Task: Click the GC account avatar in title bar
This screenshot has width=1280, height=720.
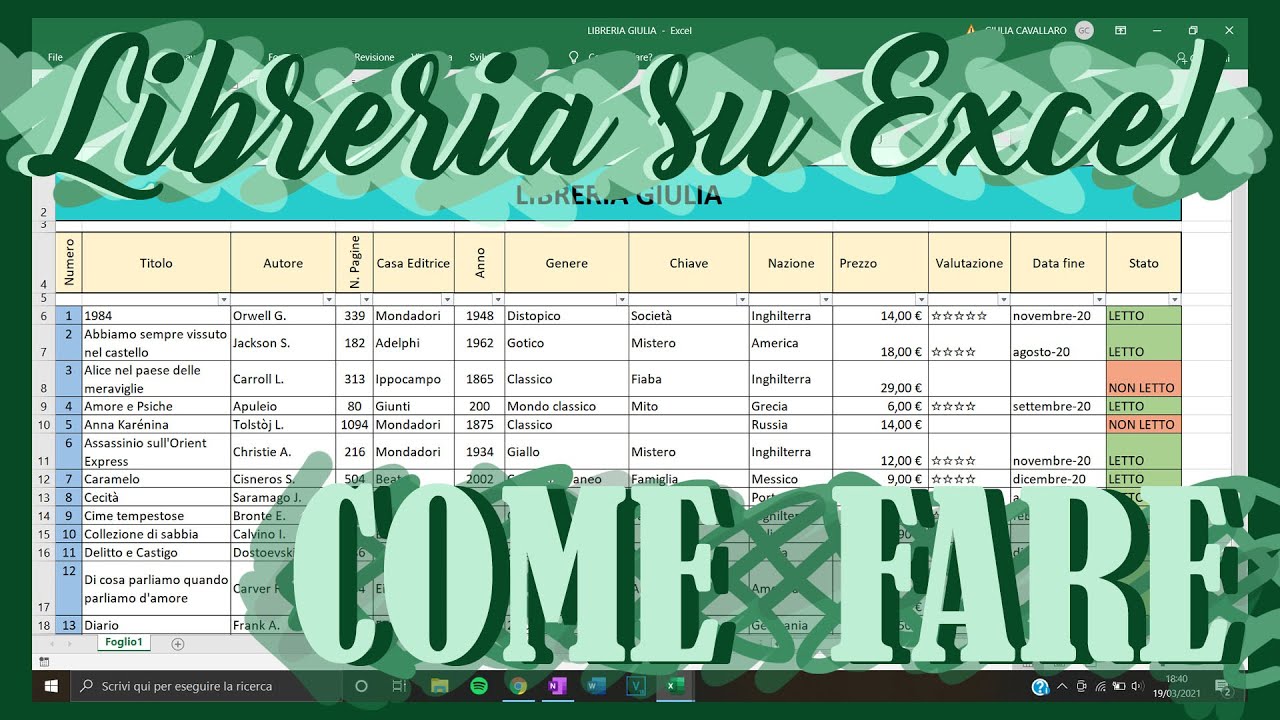Action: click(x=1084, y=30)
